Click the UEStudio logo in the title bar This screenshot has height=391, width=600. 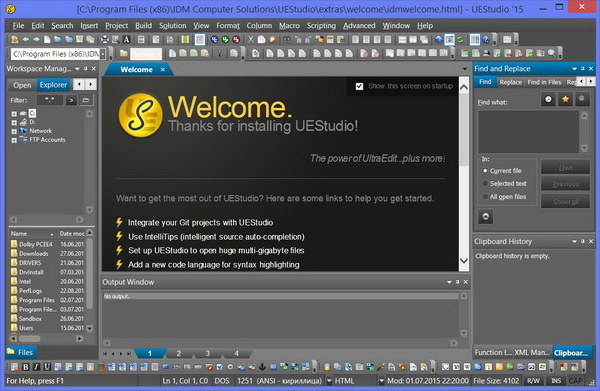pos(11,8)
